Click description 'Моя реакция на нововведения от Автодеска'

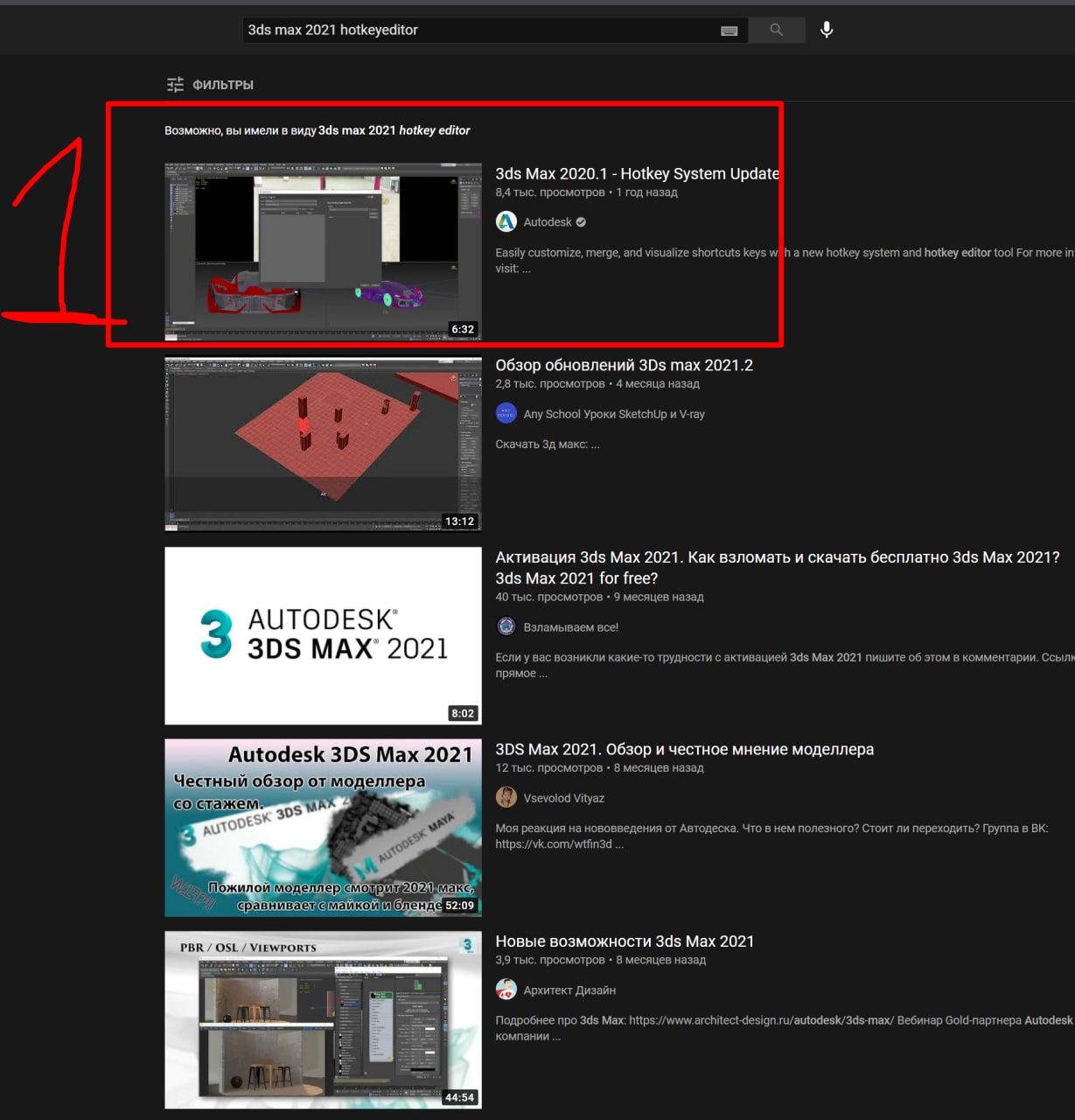click(x=771, y=836)
